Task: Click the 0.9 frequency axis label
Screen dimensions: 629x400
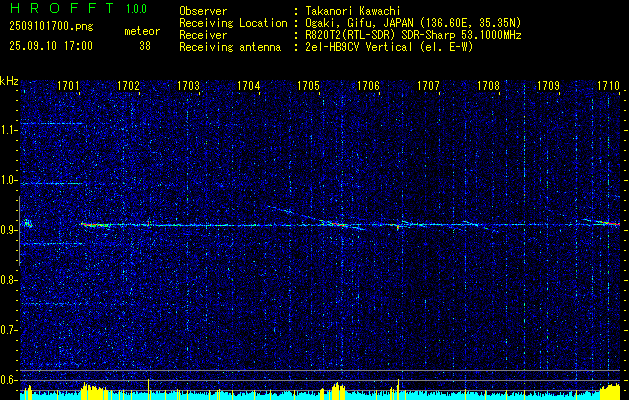Action: 8,230
